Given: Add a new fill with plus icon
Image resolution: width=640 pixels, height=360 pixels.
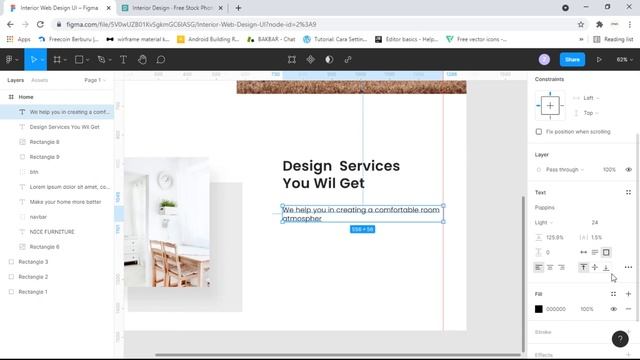Looking at the screenshot, I should pos(628,294).
